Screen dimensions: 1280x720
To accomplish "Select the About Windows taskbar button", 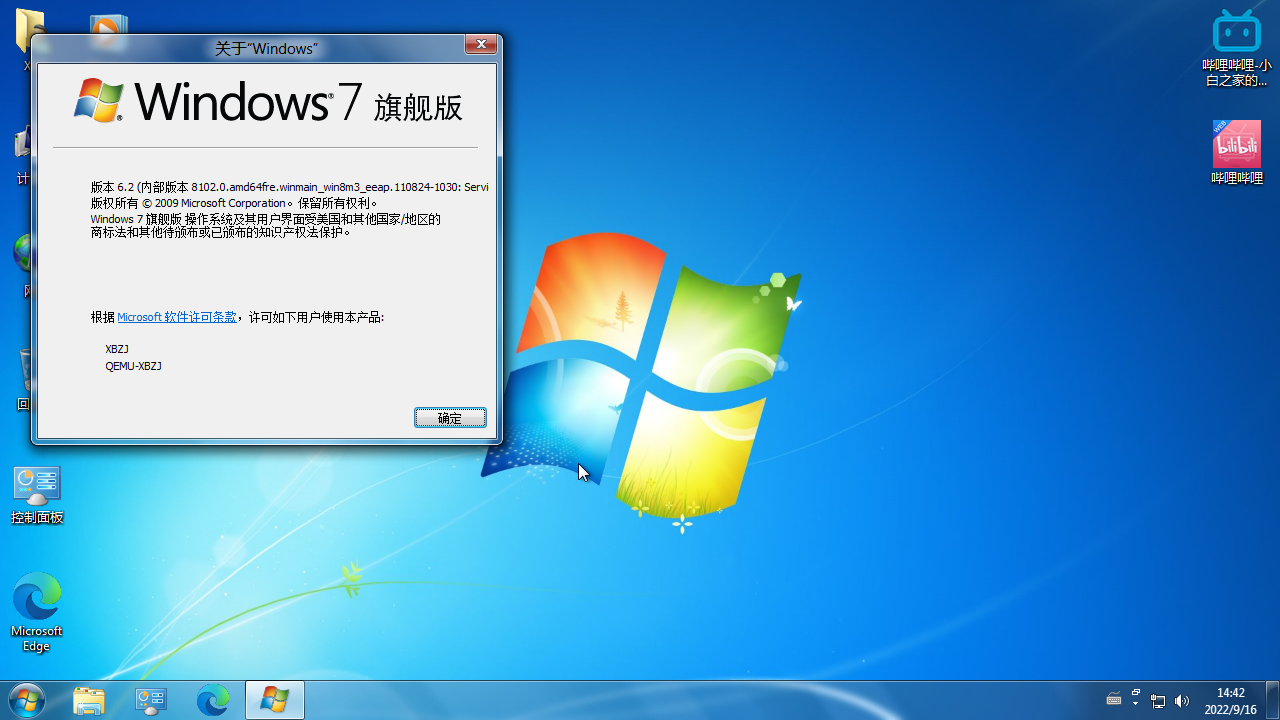I will tap(275, 700).
